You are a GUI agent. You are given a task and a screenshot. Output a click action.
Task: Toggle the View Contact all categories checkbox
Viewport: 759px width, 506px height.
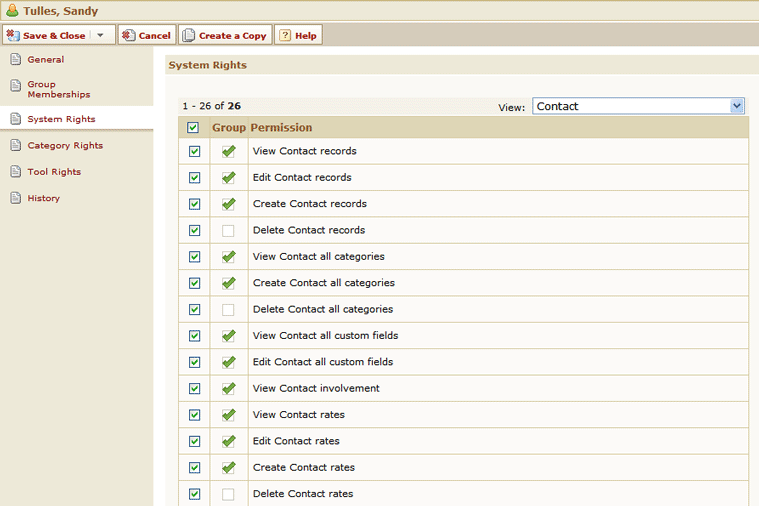click(195, 257)
